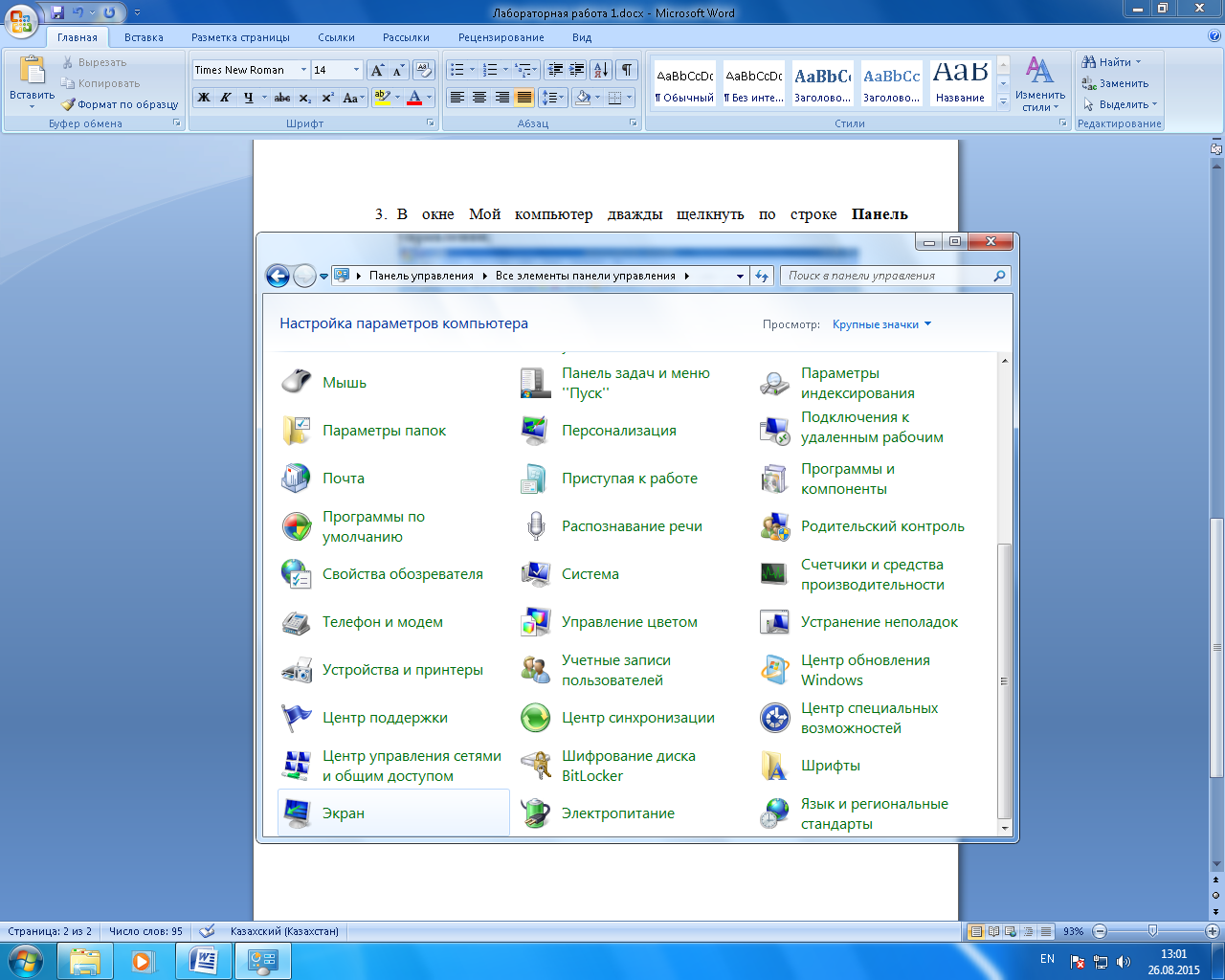Open the Выделить (Select) dropdown

point(1121,104)
